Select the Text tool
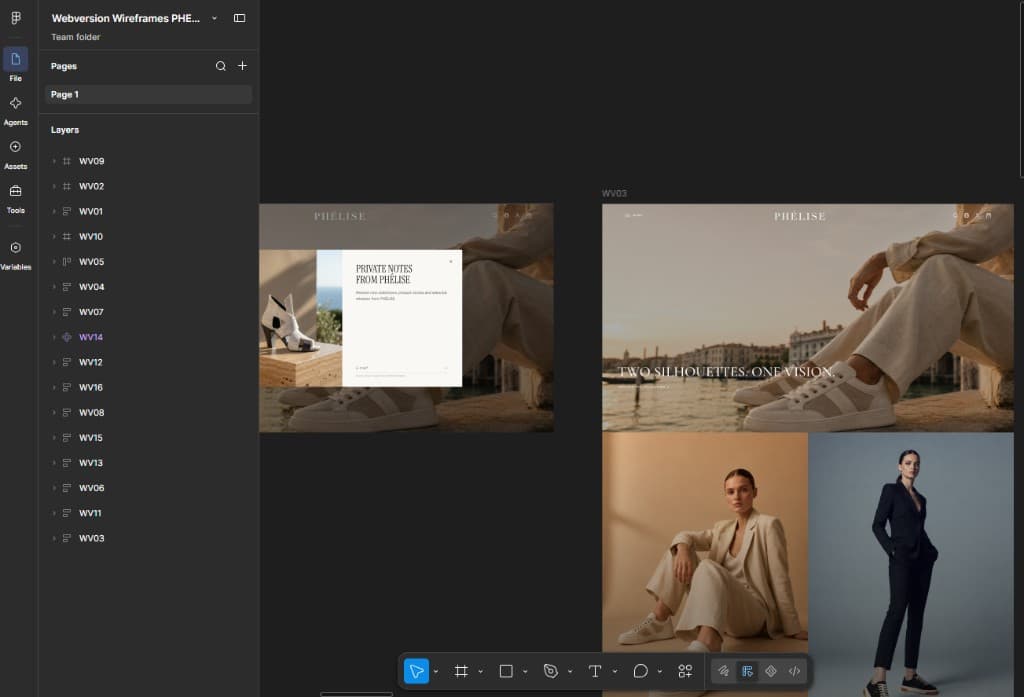The height and width of the screenshot is (697, 1024). [x=595, y=671]
